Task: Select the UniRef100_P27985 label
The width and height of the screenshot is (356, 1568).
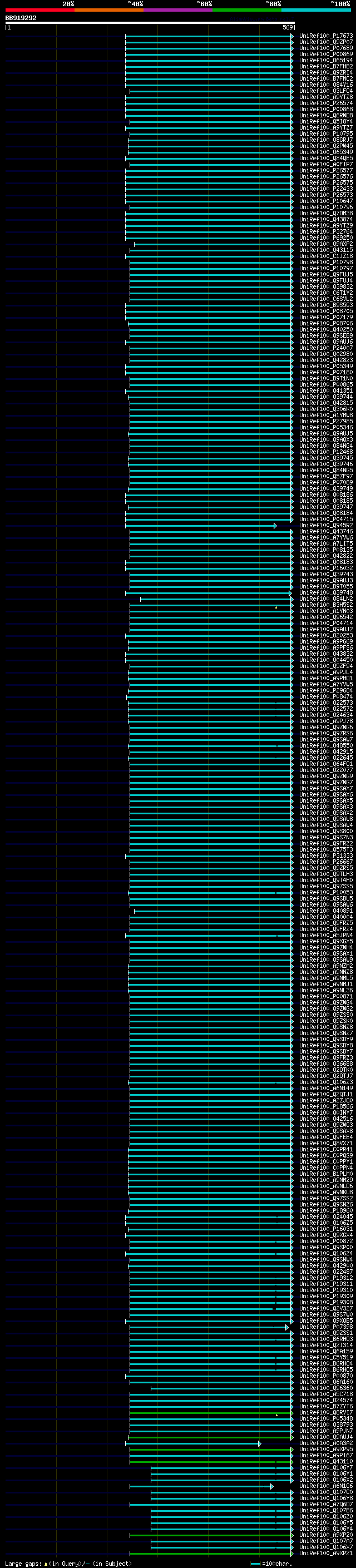Action: point(325,421)
